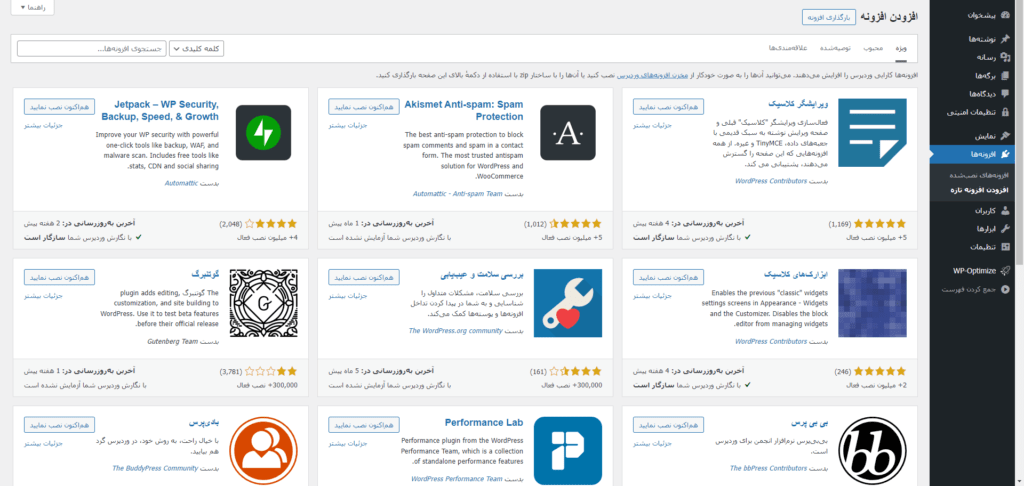Click the Tools wrench icon in the sidebar
Viewport: 1024px width, 486px height.
click(1004, 229)
